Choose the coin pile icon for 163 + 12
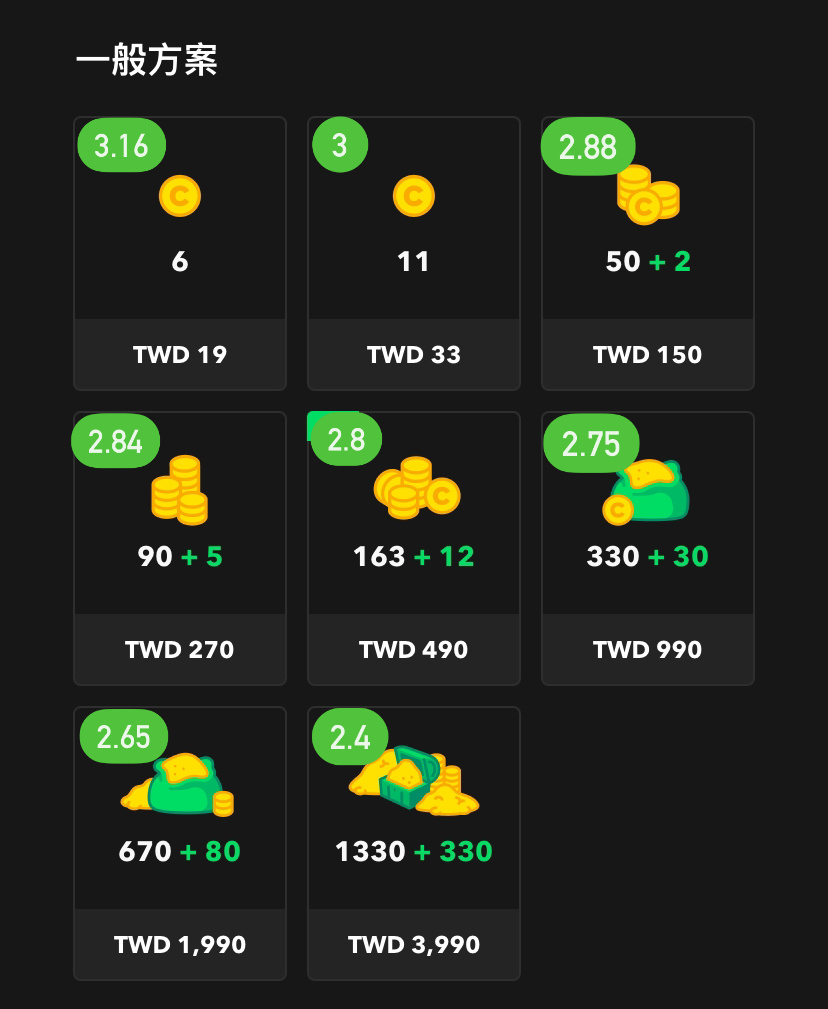This screenshot has width=828, height=1009. [417, 487]
